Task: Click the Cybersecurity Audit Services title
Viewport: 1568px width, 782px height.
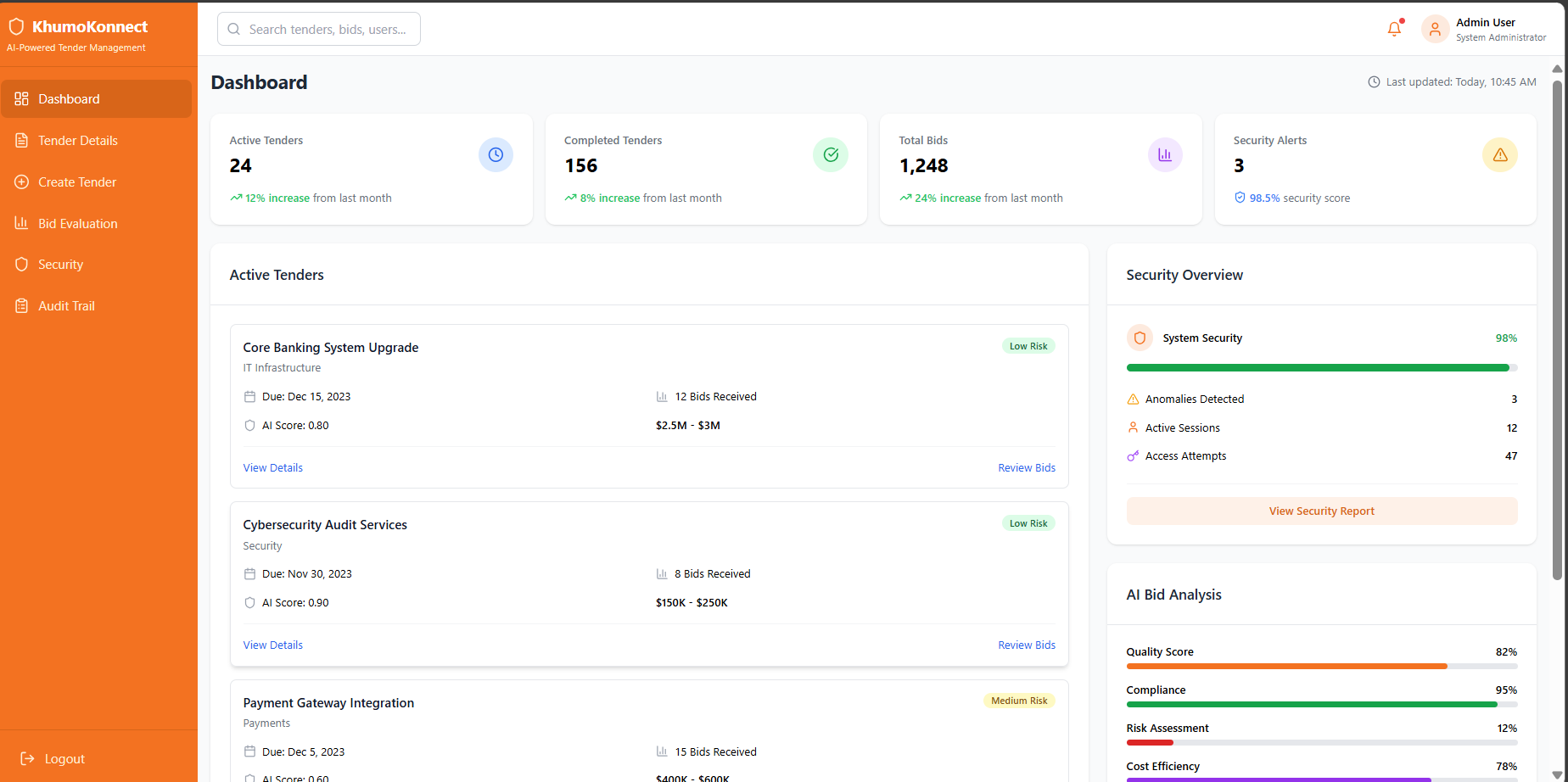Action: (x=325, y=524)
